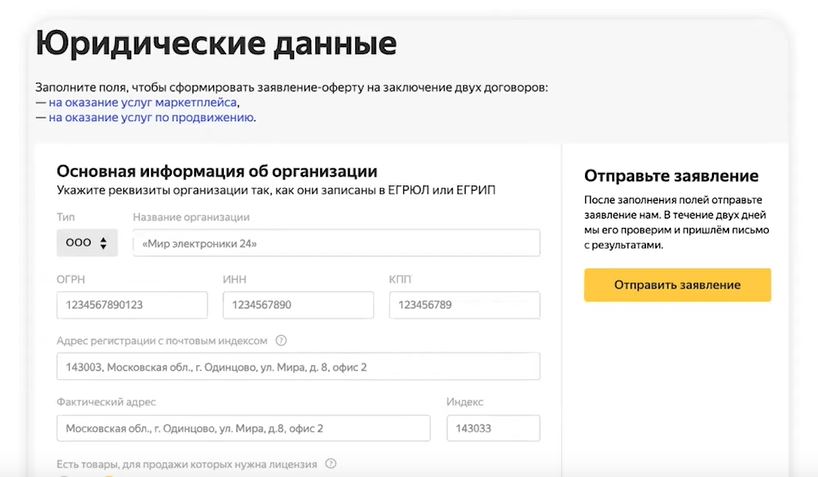Focus the 'Фактический адрес' input field
818x477 pixels.
coord(243,429)
